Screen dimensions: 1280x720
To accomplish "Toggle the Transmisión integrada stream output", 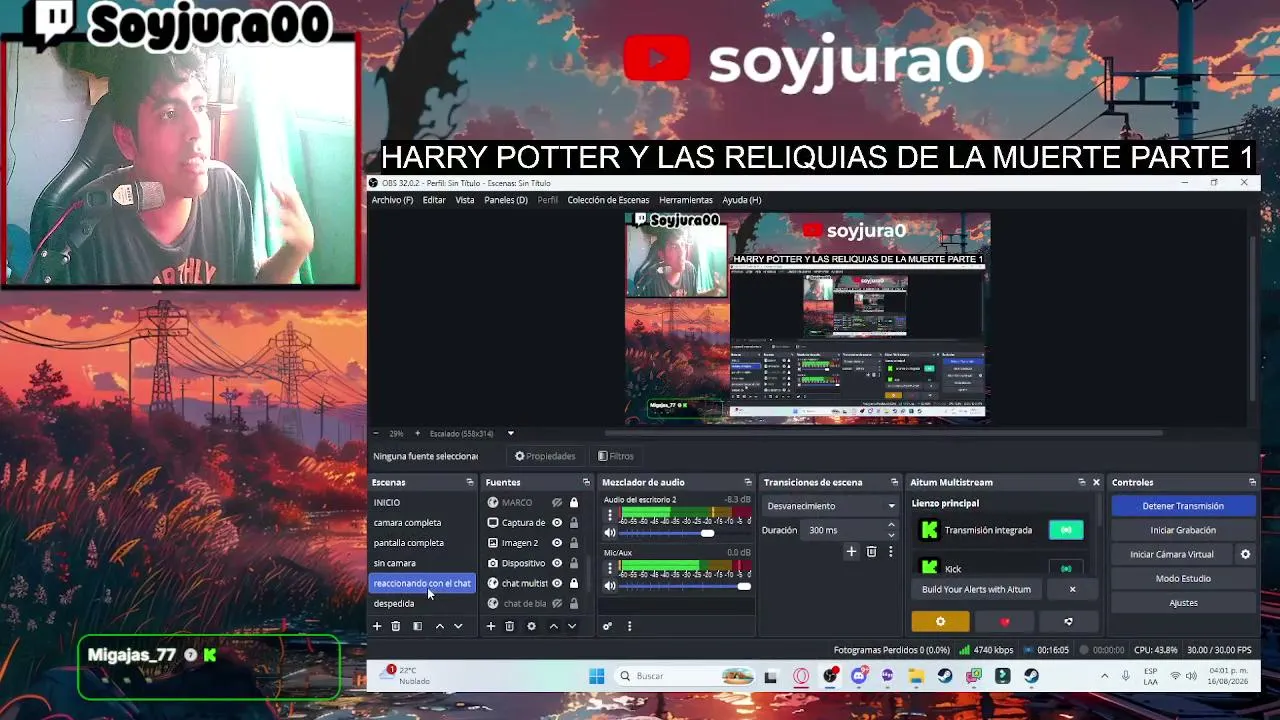I will [x=1066, y=530].
